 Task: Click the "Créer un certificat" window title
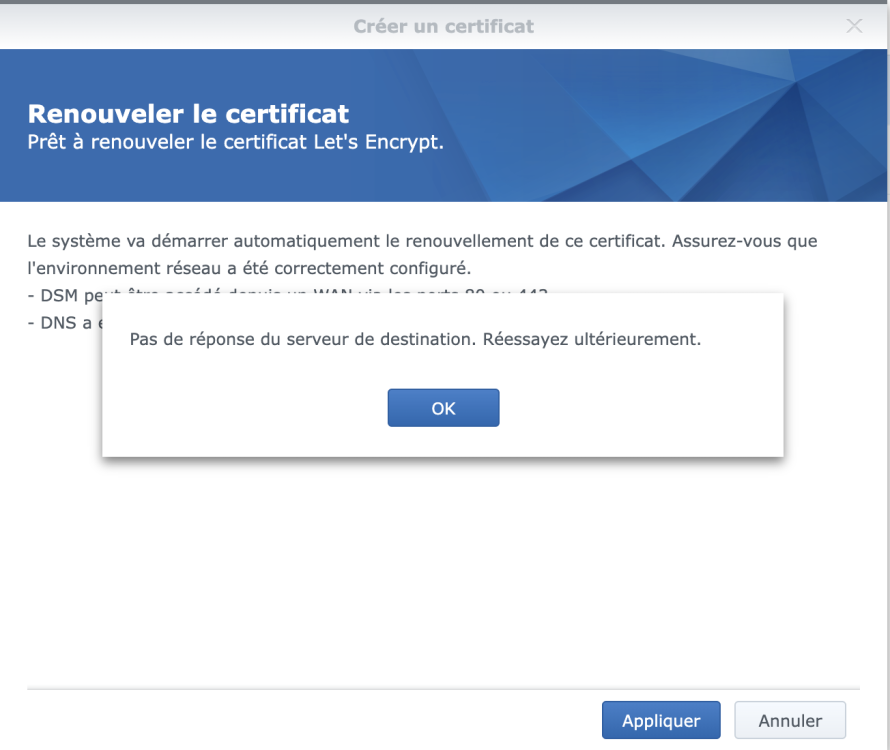443,26
